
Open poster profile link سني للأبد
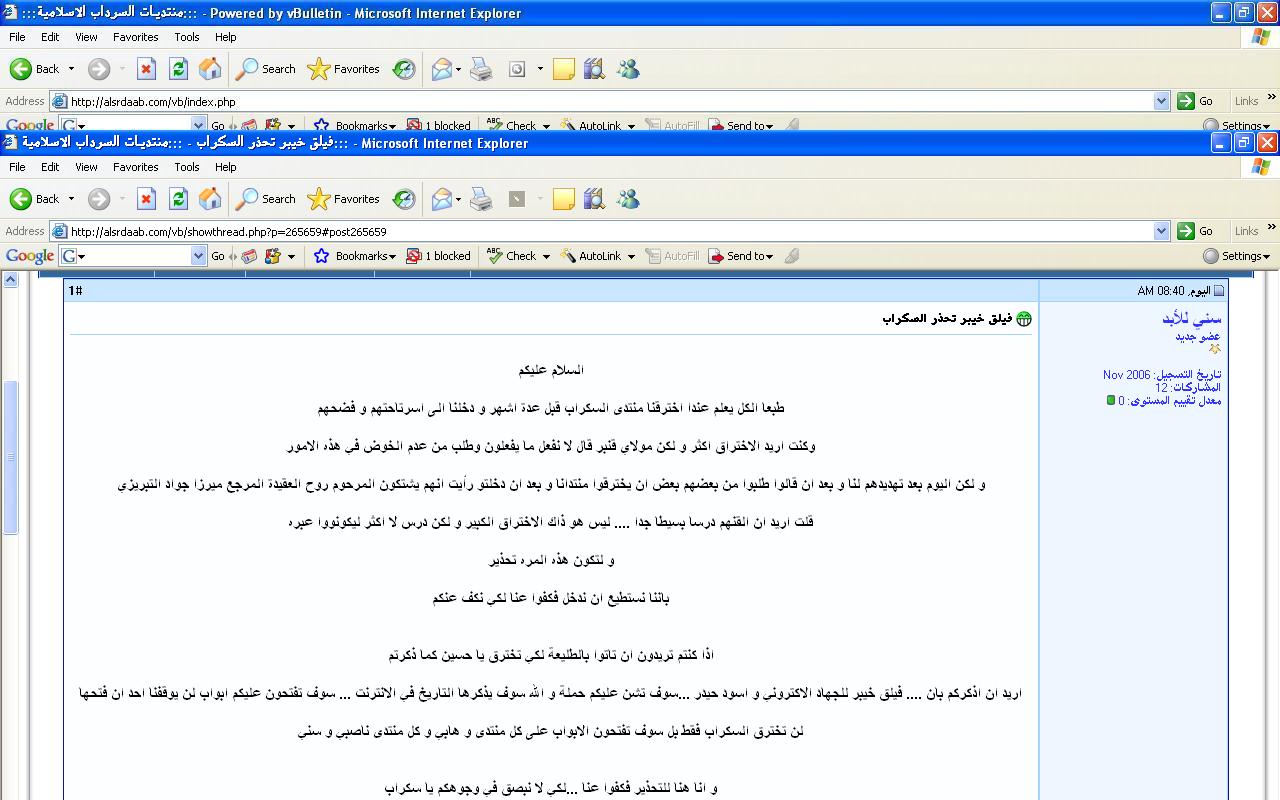coord(1191,319)
